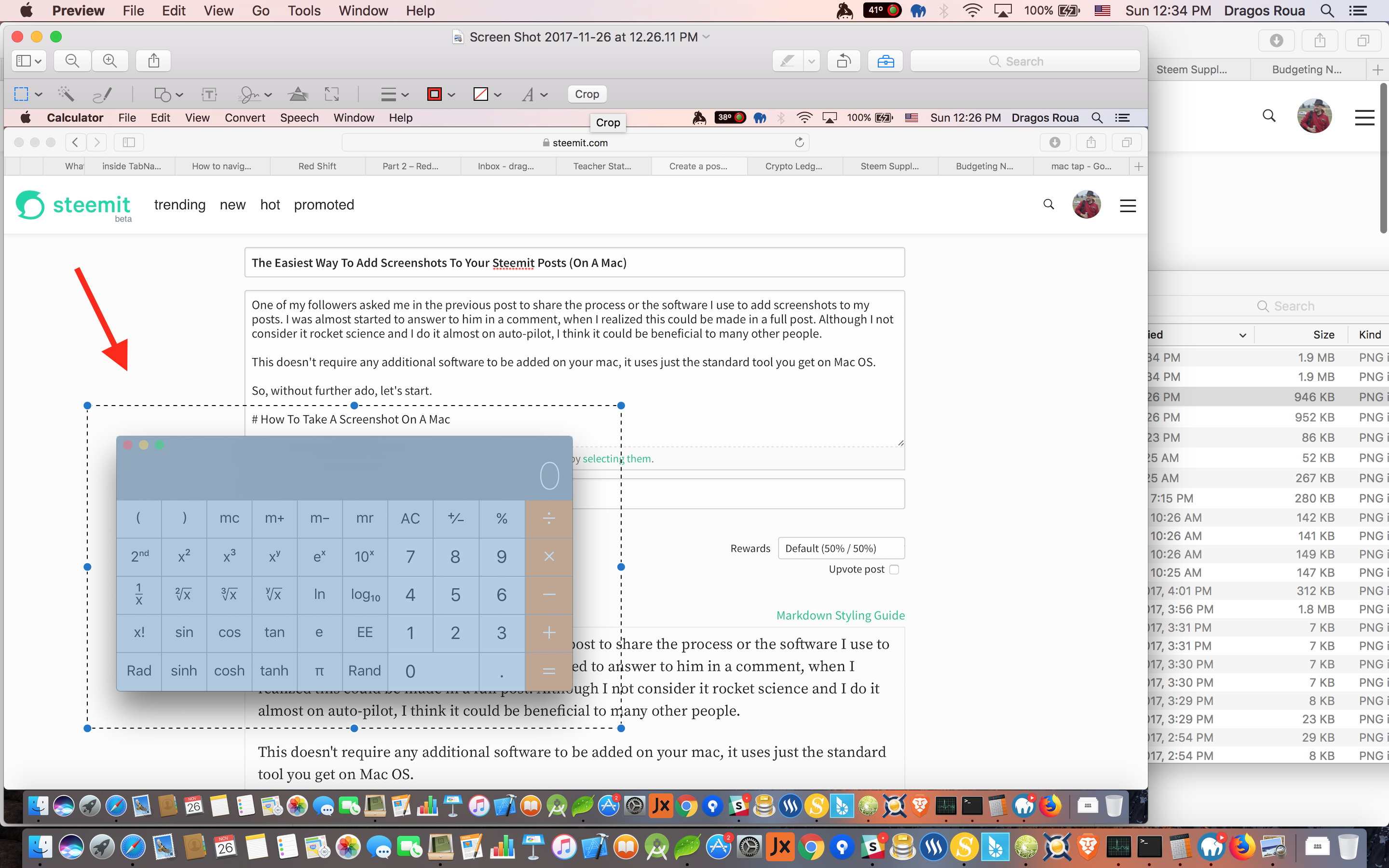
Task: Select the Sketch pen tool
Action: coord(102,94)
